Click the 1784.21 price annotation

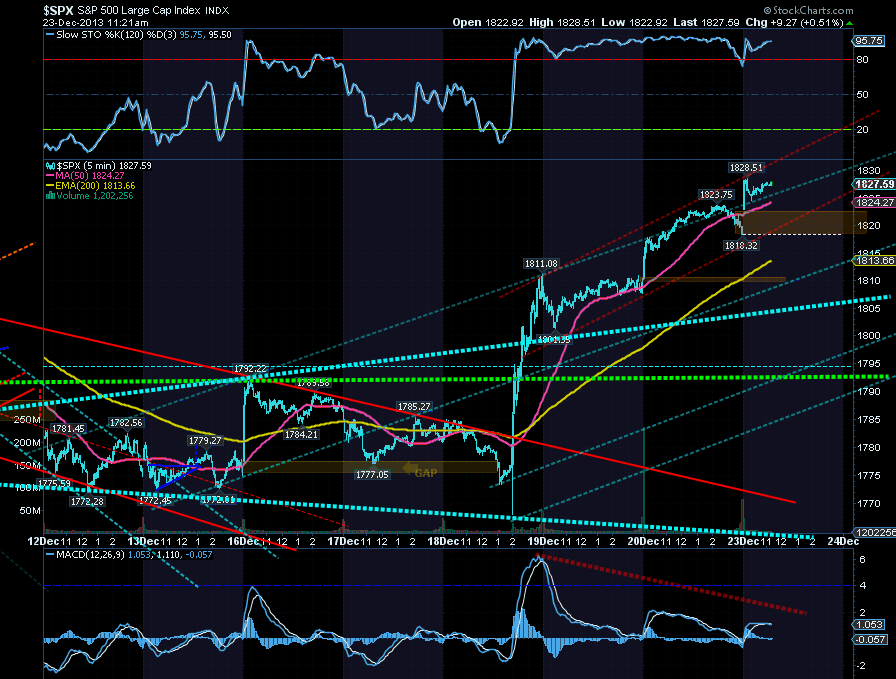301,434
